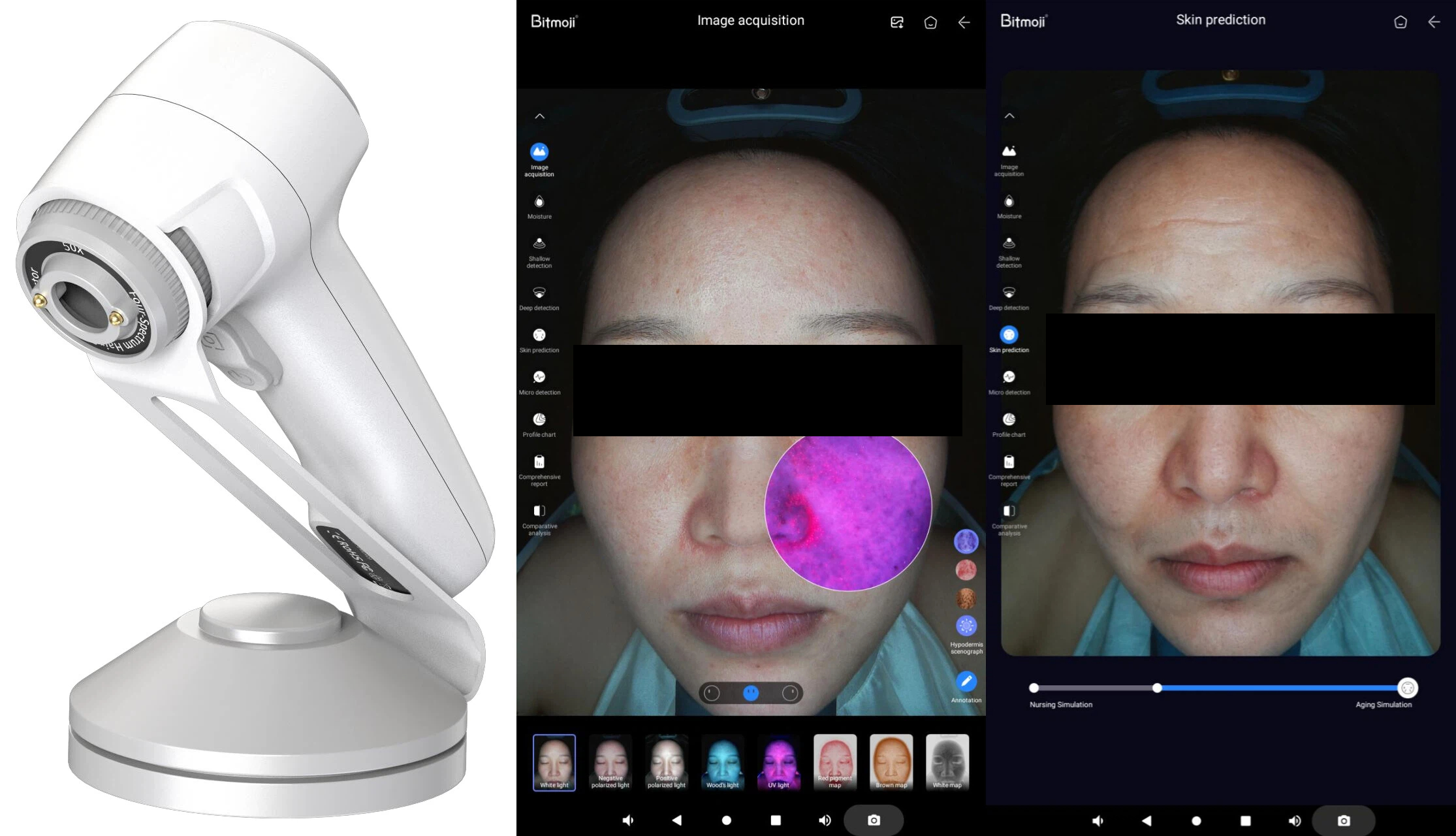Open Profile chart in Skin prediction sidebar
Image resolution: width=1456 pixels, height=836 pixels.
[x=1009, y=420]
